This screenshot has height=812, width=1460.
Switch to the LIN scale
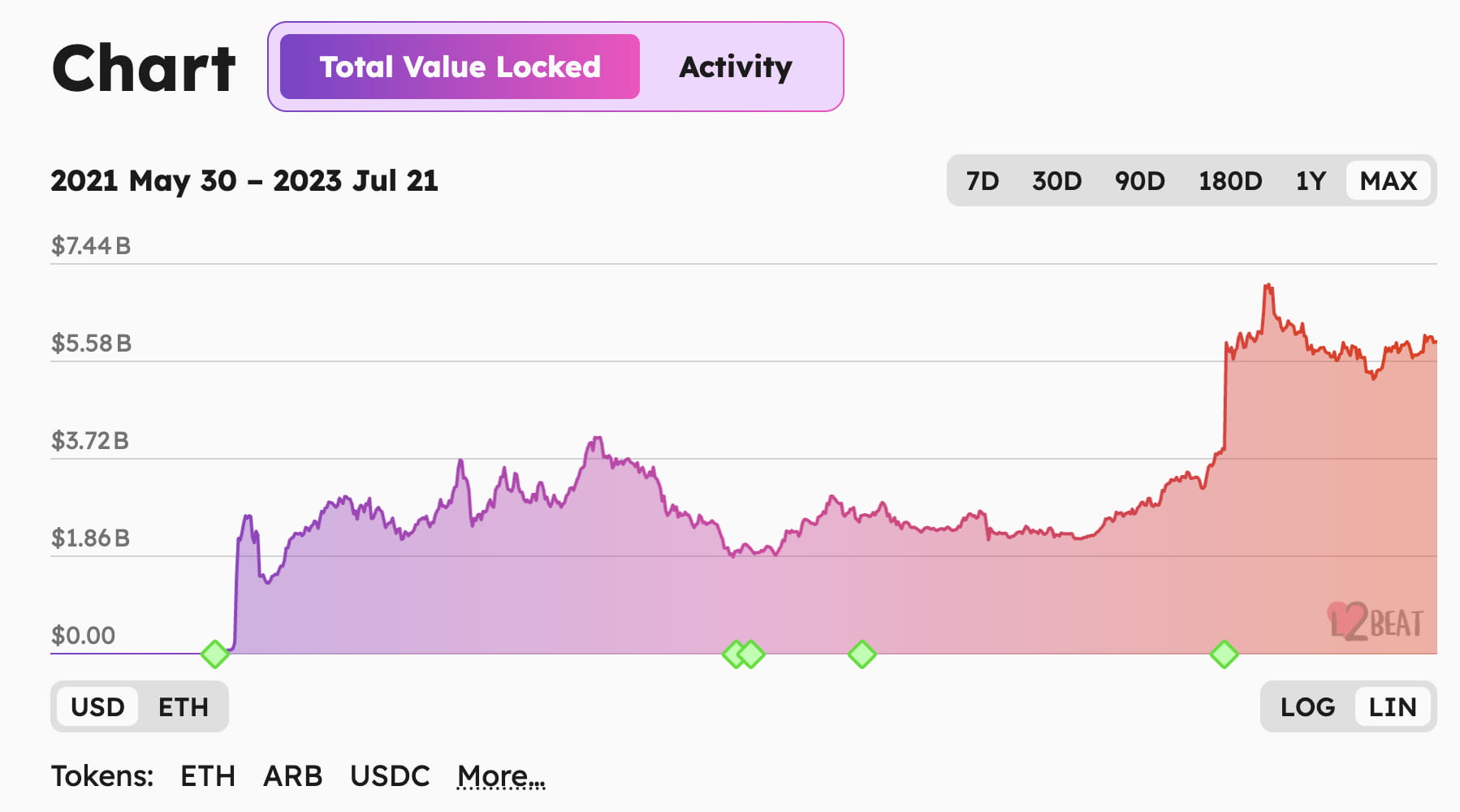coord(1393,707)
